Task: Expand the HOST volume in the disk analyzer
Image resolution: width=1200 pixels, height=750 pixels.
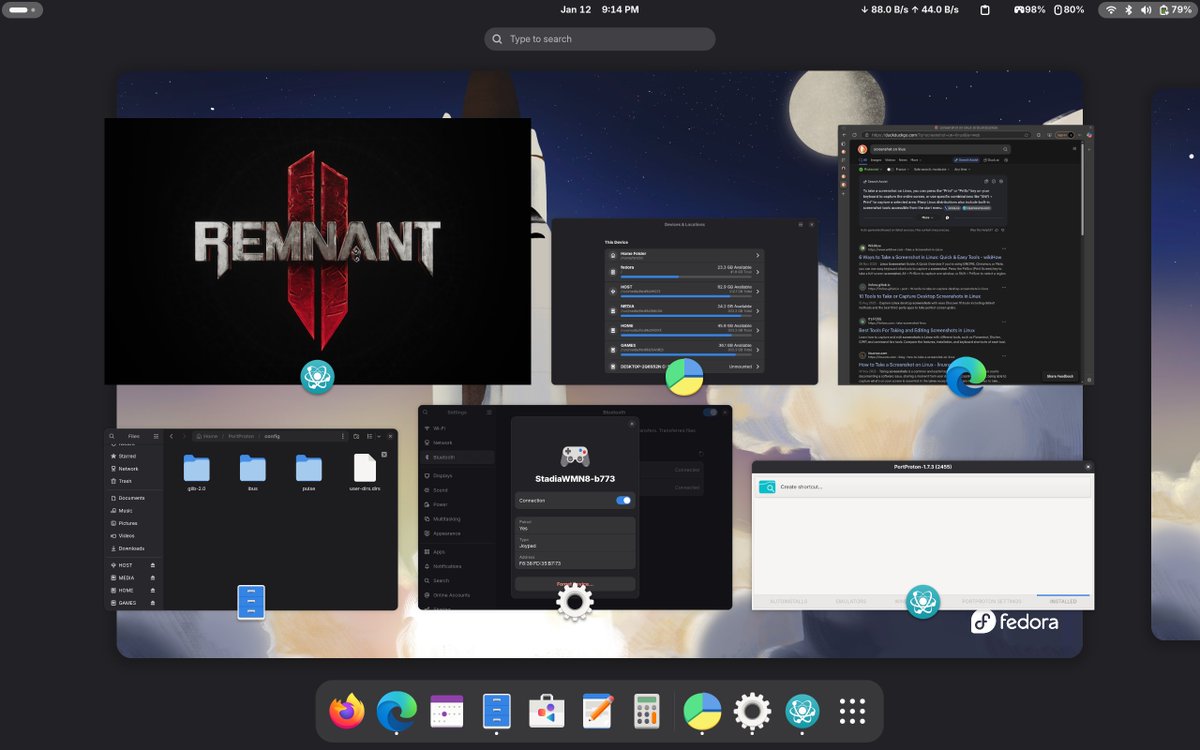Action: (x=685, y=289)
